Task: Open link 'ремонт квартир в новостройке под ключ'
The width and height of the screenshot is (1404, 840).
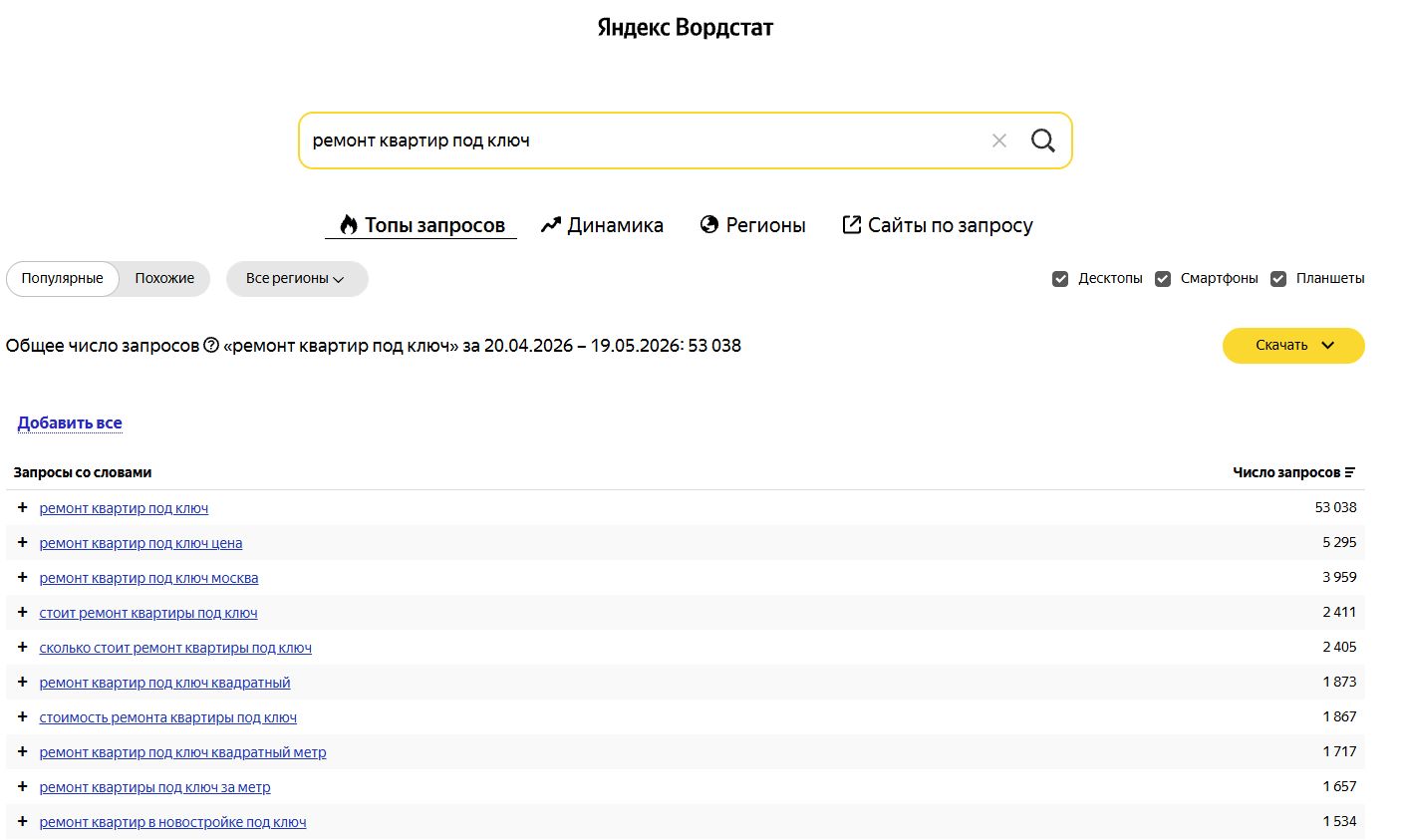Action: 172,822
